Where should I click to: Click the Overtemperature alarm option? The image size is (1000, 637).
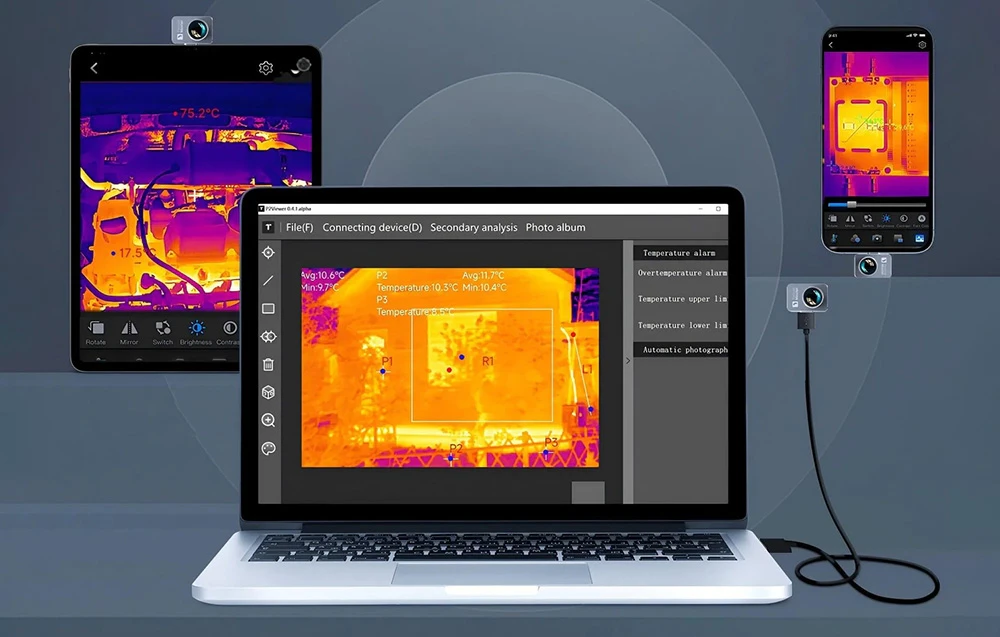[682, 273]
